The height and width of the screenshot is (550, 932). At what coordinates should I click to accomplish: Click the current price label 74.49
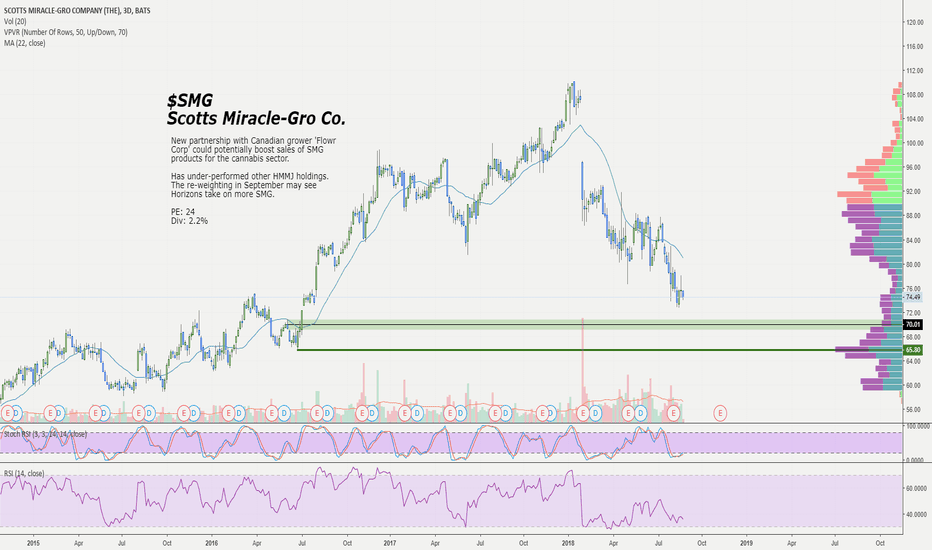(913, 297)
